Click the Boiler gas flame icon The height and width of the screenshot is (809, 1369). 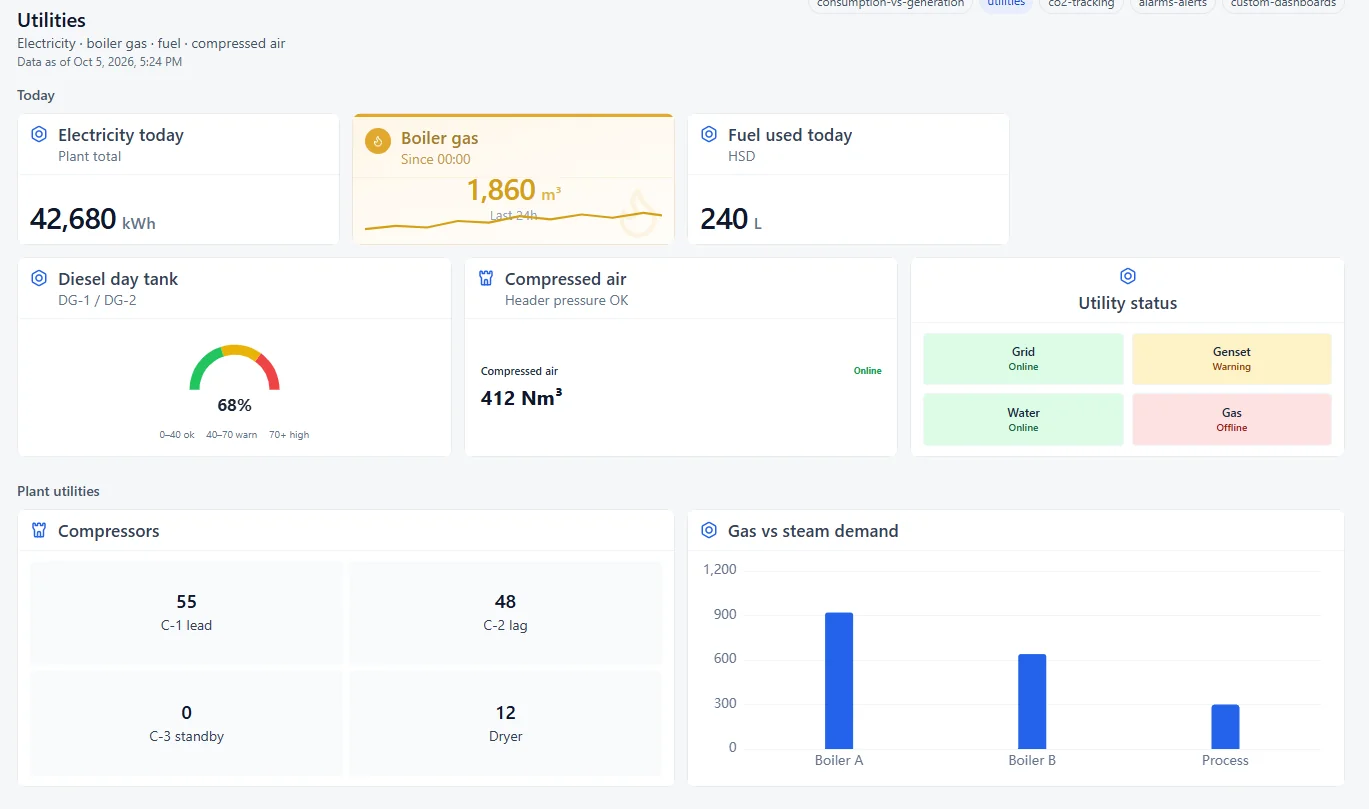378,141
